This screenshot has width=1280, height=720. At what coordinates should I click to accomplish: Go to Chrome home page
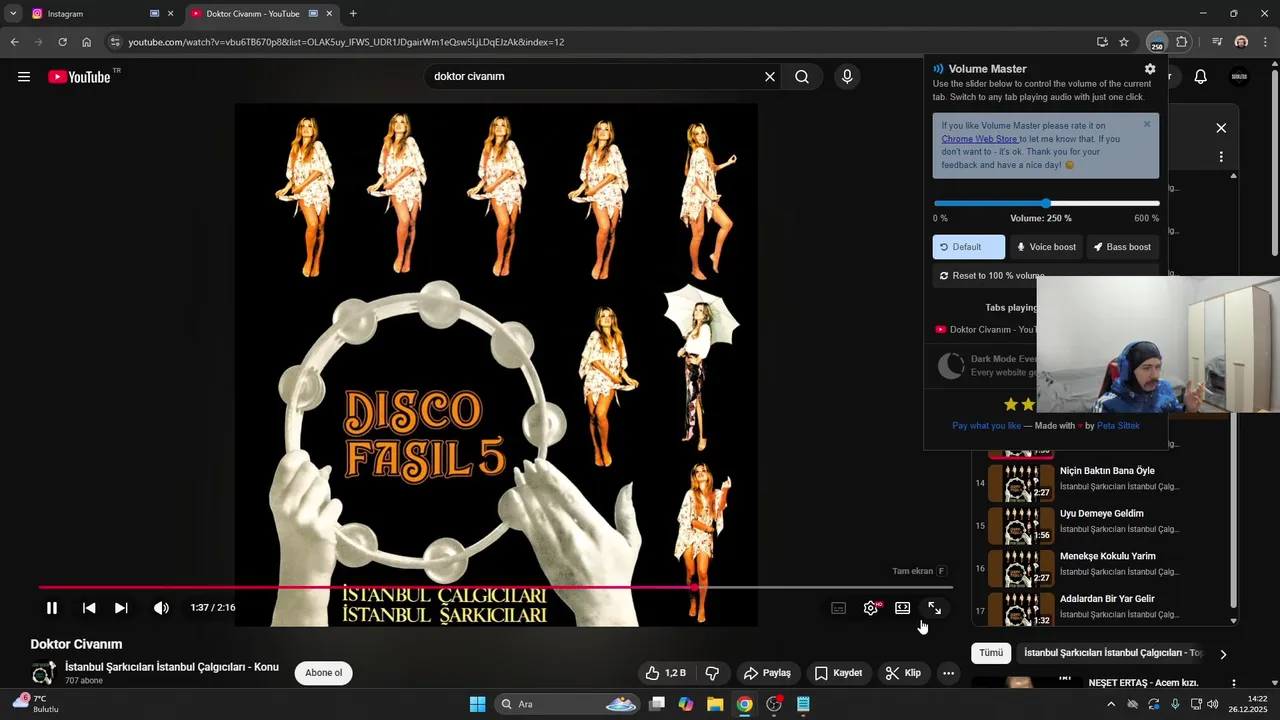(x=87, y=42)
